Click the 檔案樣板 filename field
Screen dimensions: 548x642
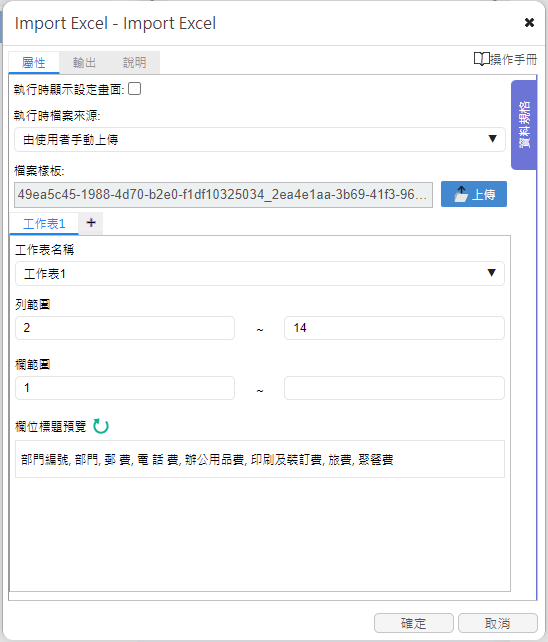point(224,195)
